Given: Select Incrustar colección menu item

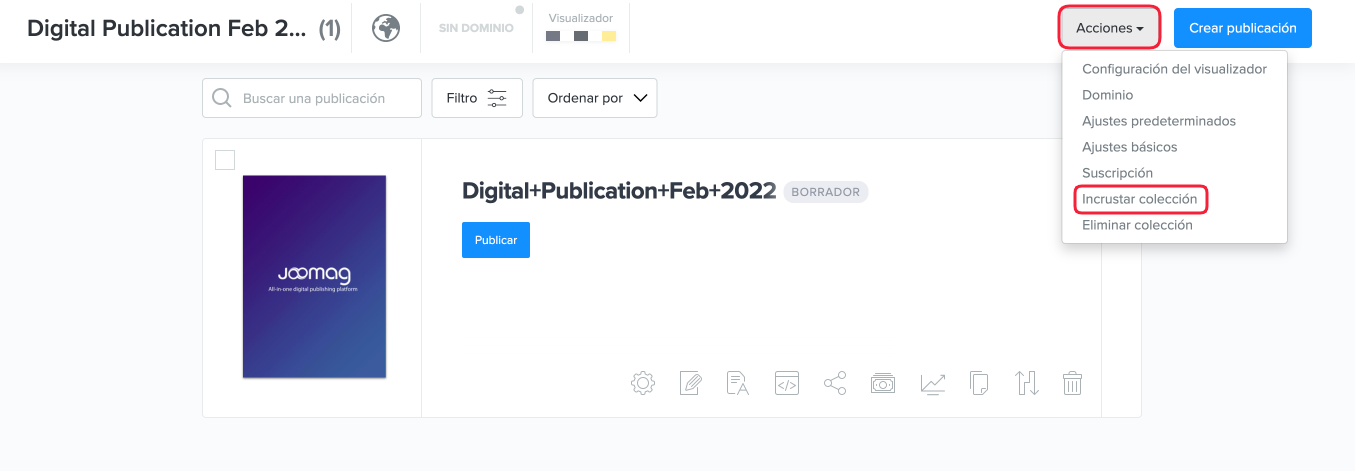Looking at the screenshot, I should point(1139,199).
